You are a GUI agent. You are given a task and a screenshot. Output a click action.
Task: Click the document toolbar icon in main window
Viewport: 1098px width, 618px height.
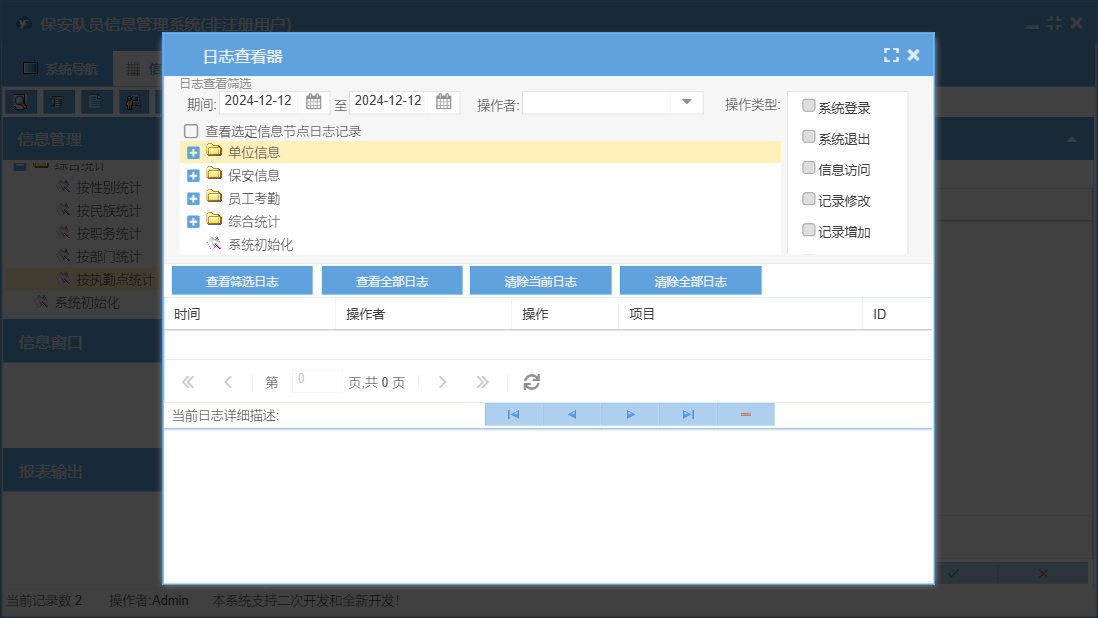point(96,102)
